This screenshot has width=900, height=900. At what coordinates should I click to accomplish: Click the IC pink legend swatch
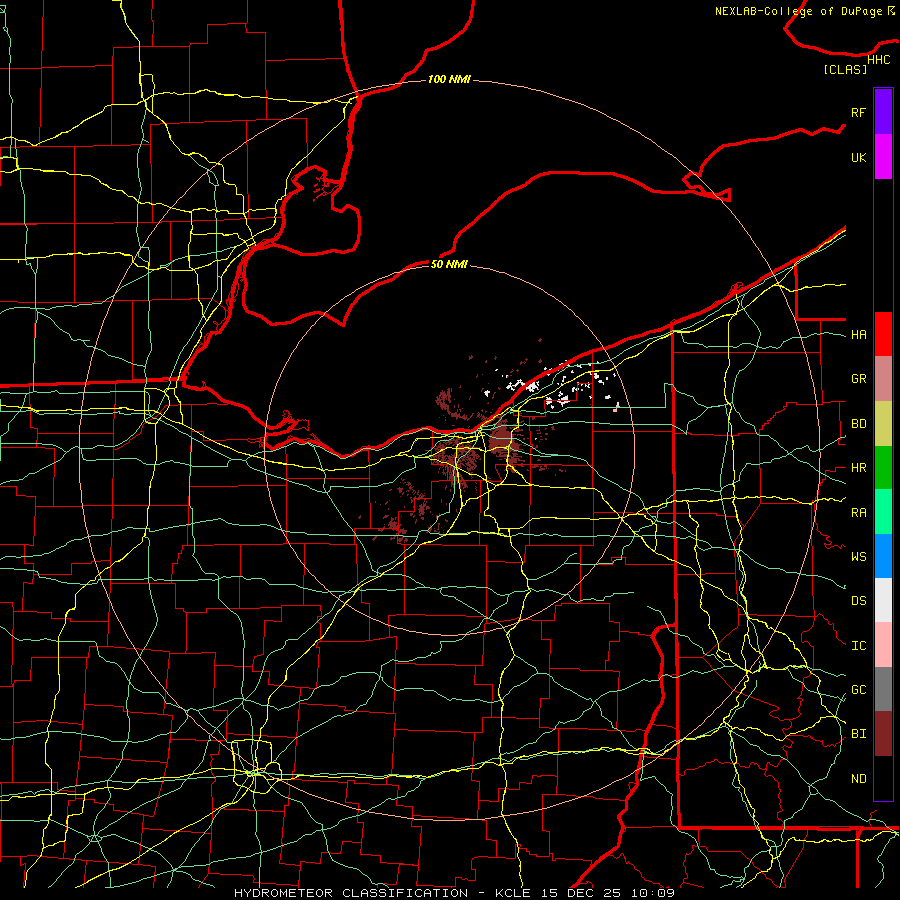[x=883, y=645]
